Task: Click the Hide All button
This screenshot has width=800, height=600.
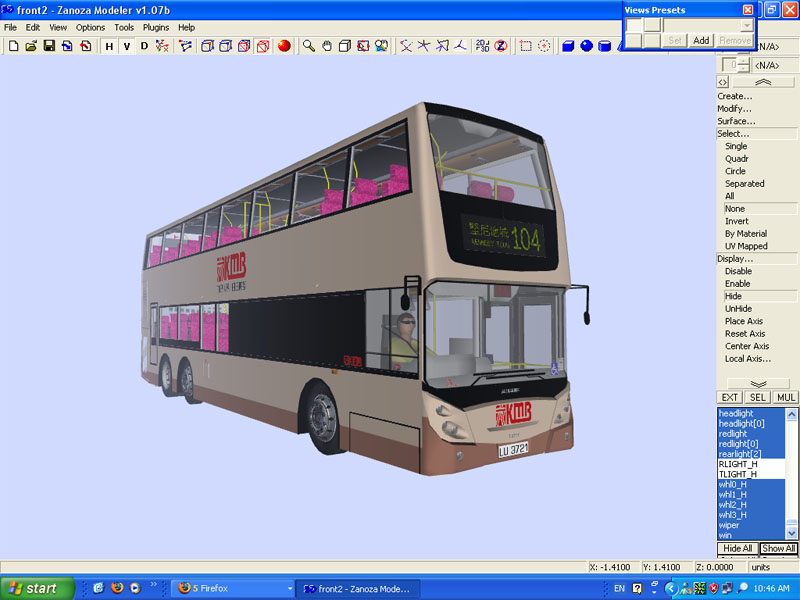Action: tap(737, 549)
